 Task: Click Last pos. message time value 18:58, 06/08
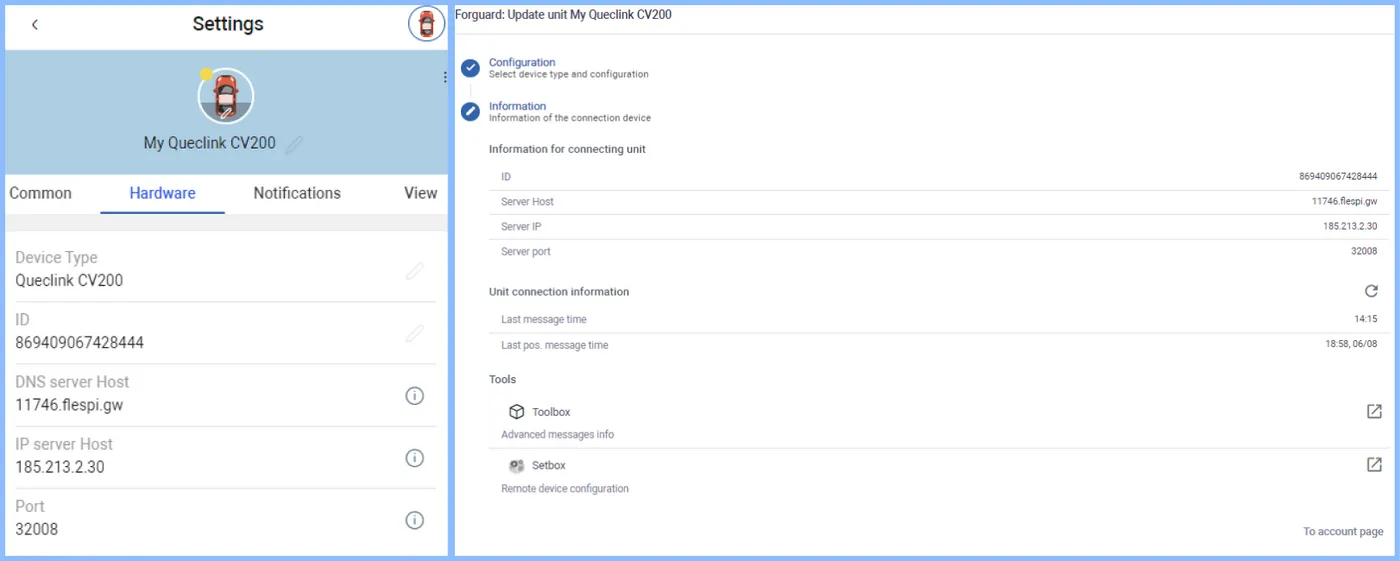pos(1351,346)
